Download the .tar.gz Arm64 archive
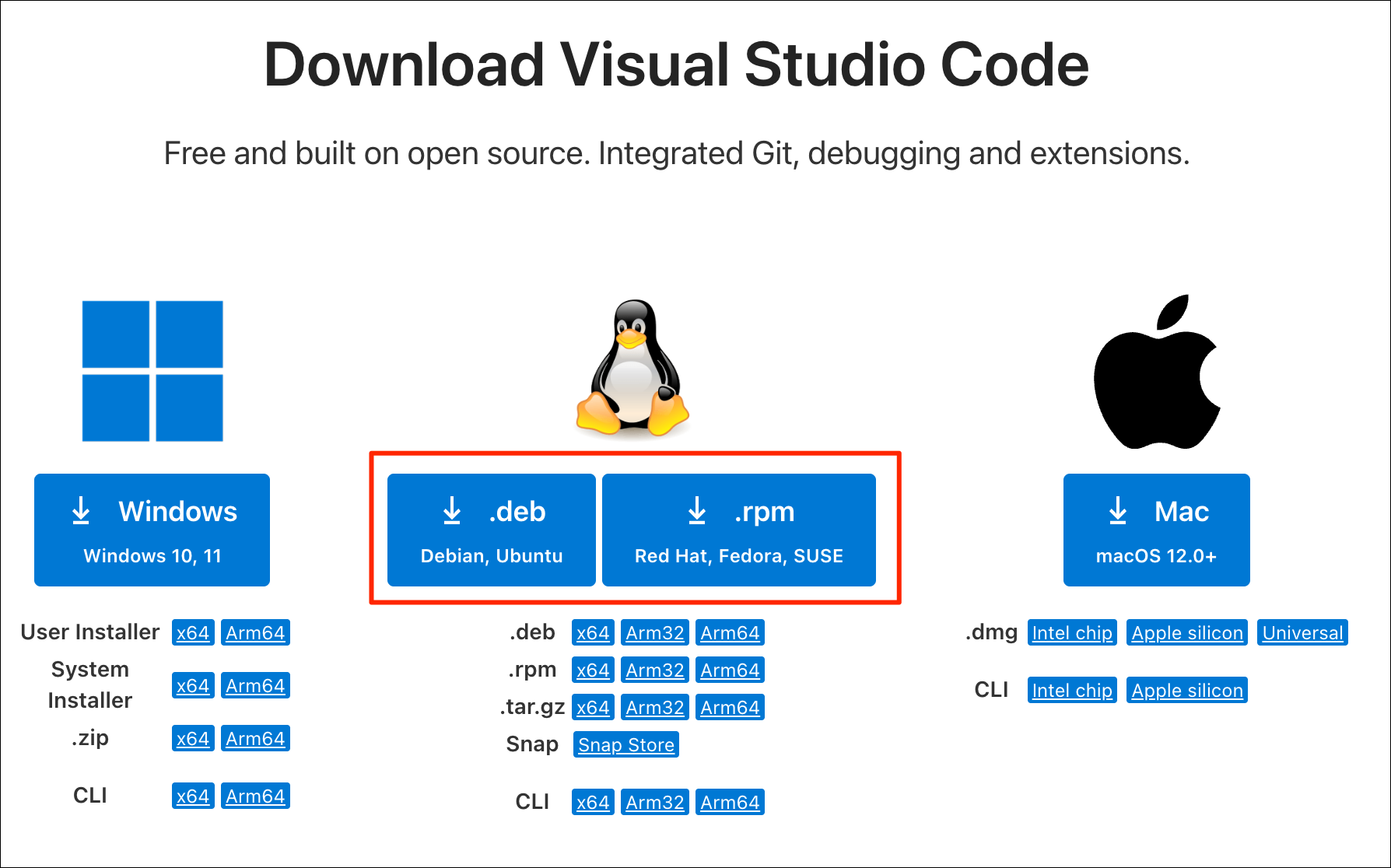Image resolution: width=1391 pixels, height=868 pixels. 730,708
